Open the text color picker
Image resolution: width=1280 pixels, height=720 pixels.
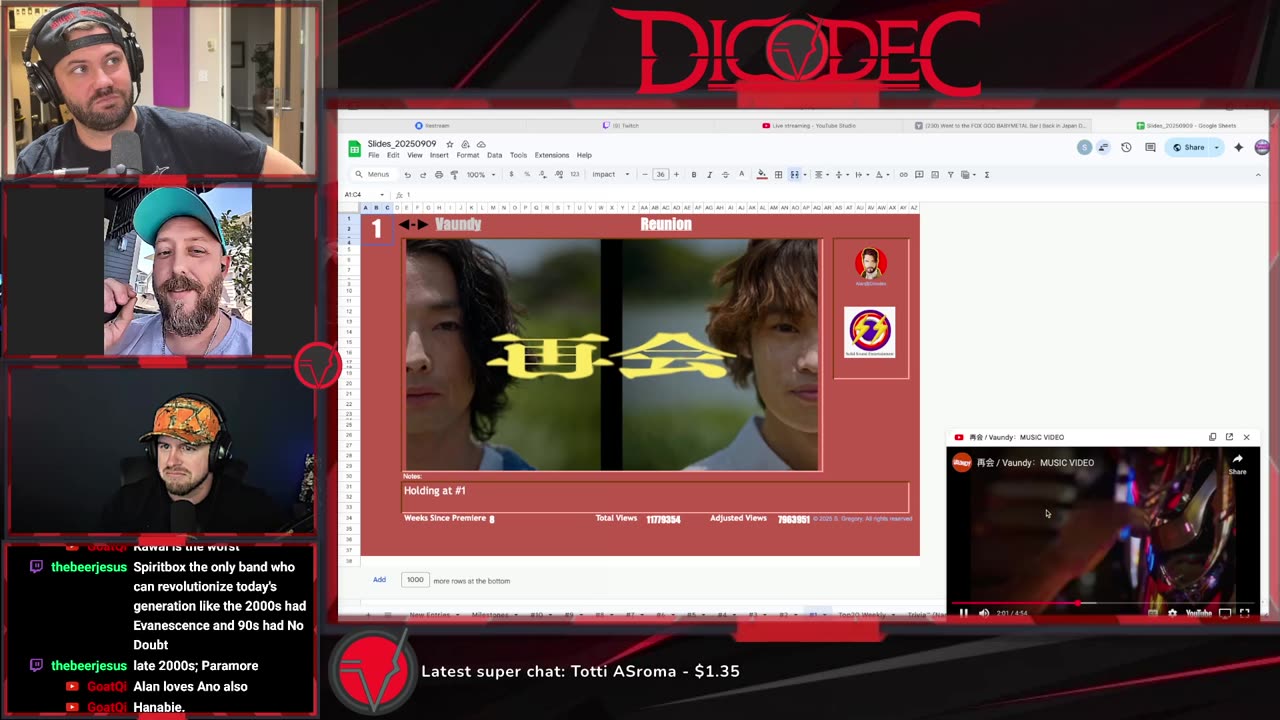click(x=741, y=175)
